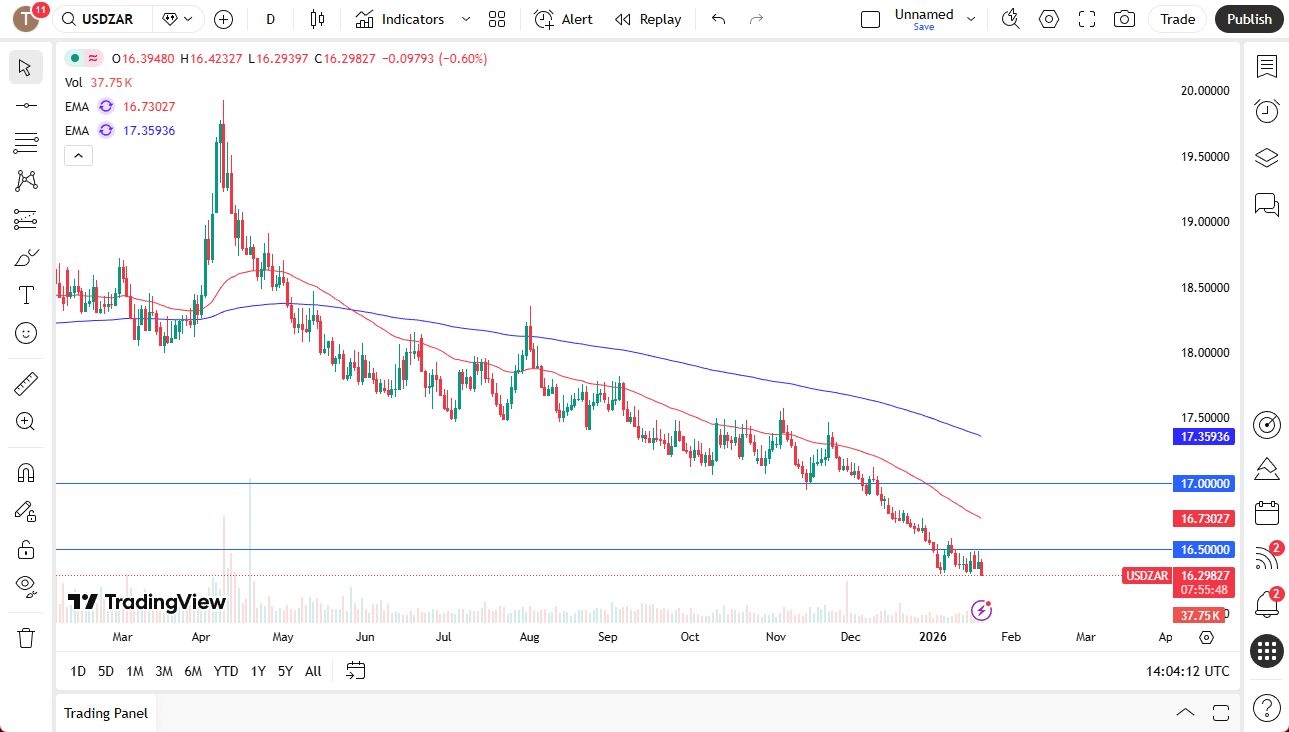Open the Watchlist panel
This screenshot has height=732, width=1289.
point(1266,67)
